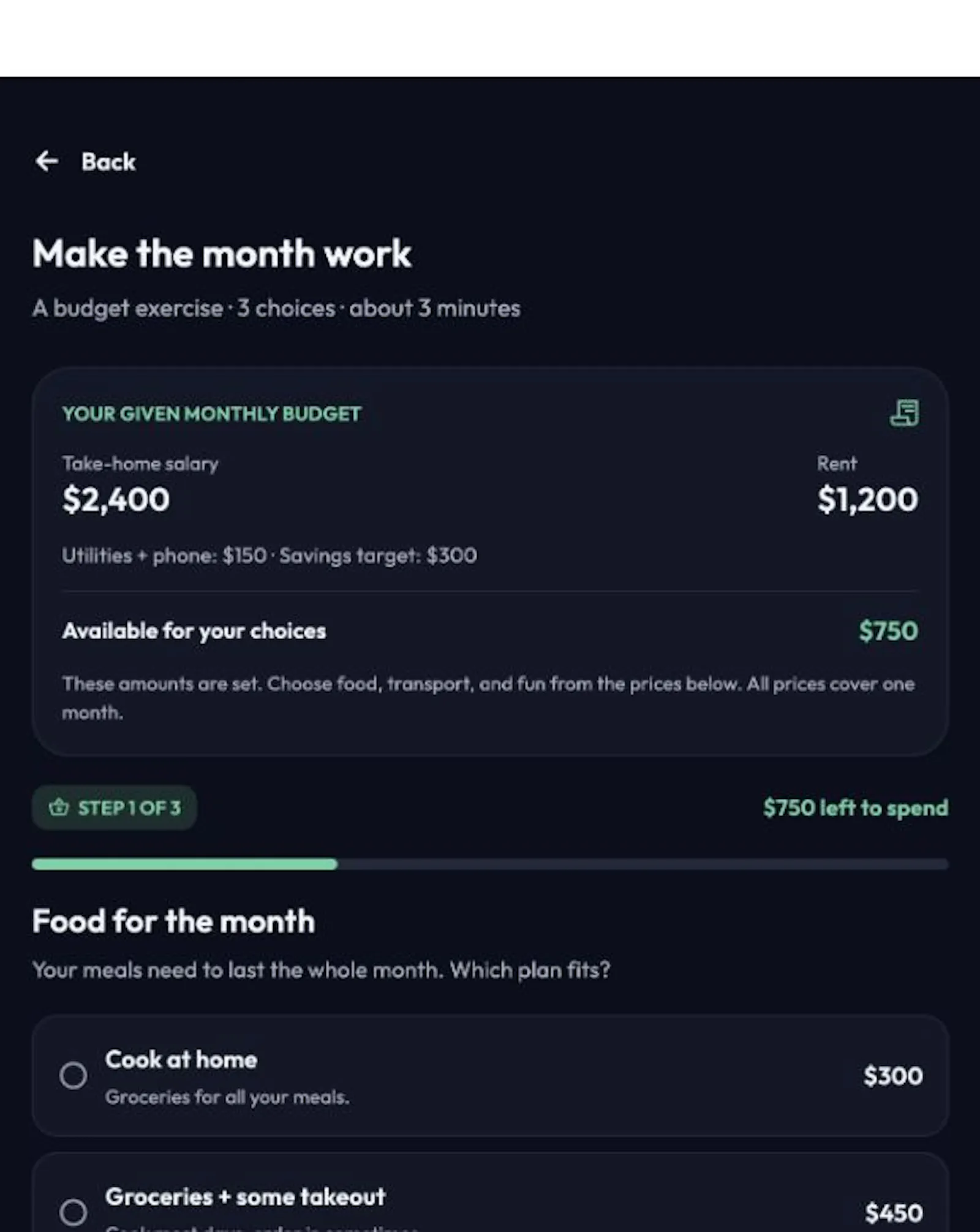
Task: Click the $2,400 take-home salary amount
Action: pyautogui.click(x=116, y=499)
